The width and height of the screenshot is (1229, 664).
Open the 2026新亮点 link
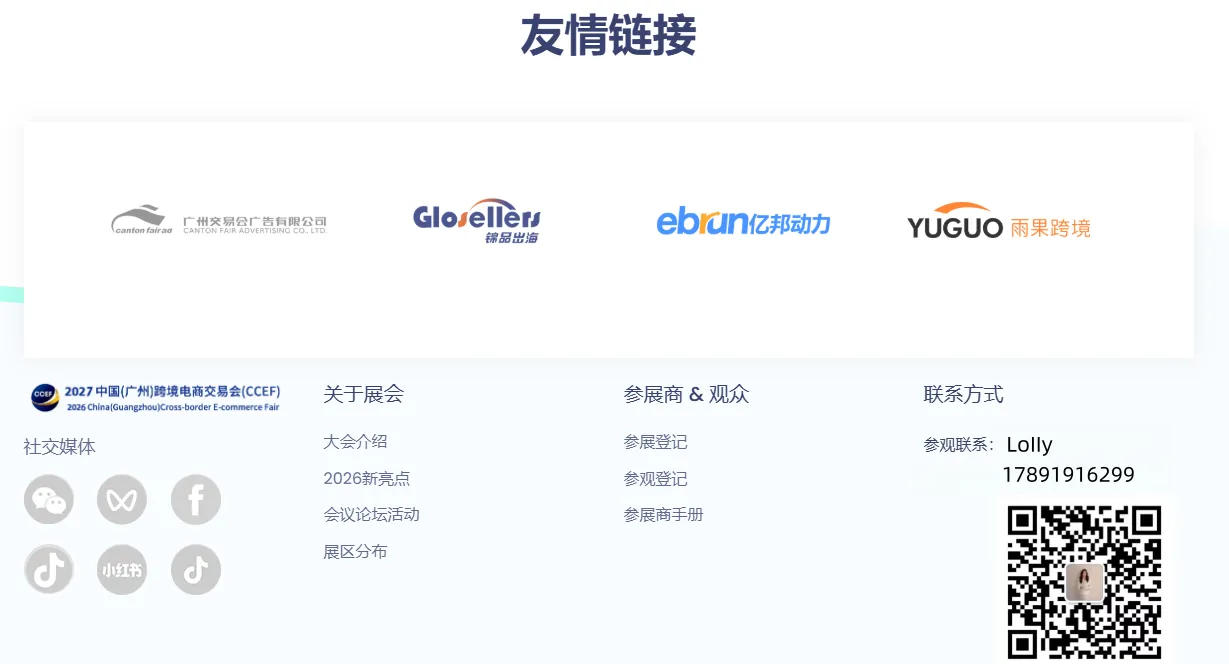(367, 478)
